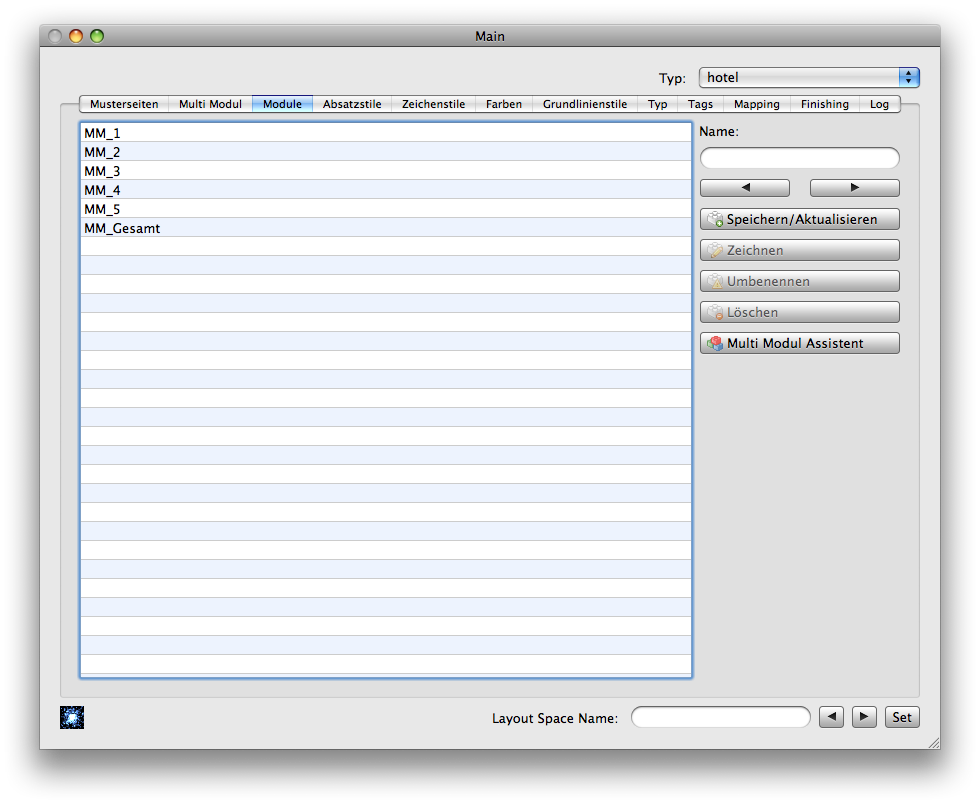This screenshot has width=980, height=804.
Task: Focus the Name input field
Action: click(800, 158)
